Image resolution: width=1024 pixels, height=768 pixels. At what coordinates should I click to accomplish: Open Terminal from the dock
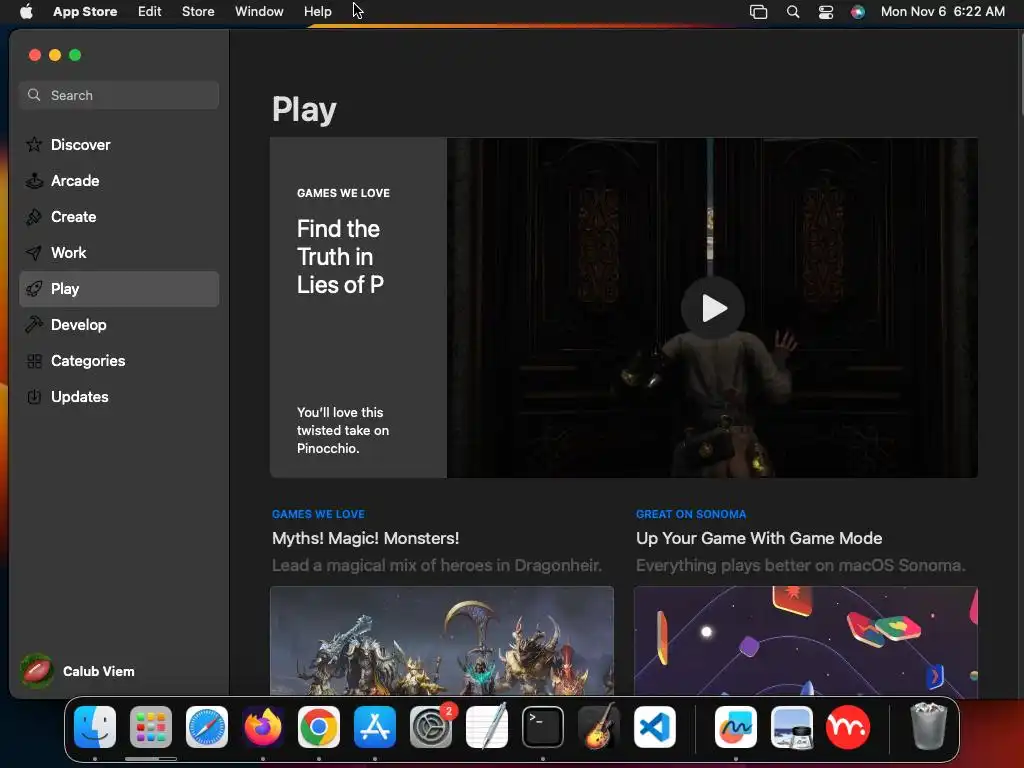543,727
